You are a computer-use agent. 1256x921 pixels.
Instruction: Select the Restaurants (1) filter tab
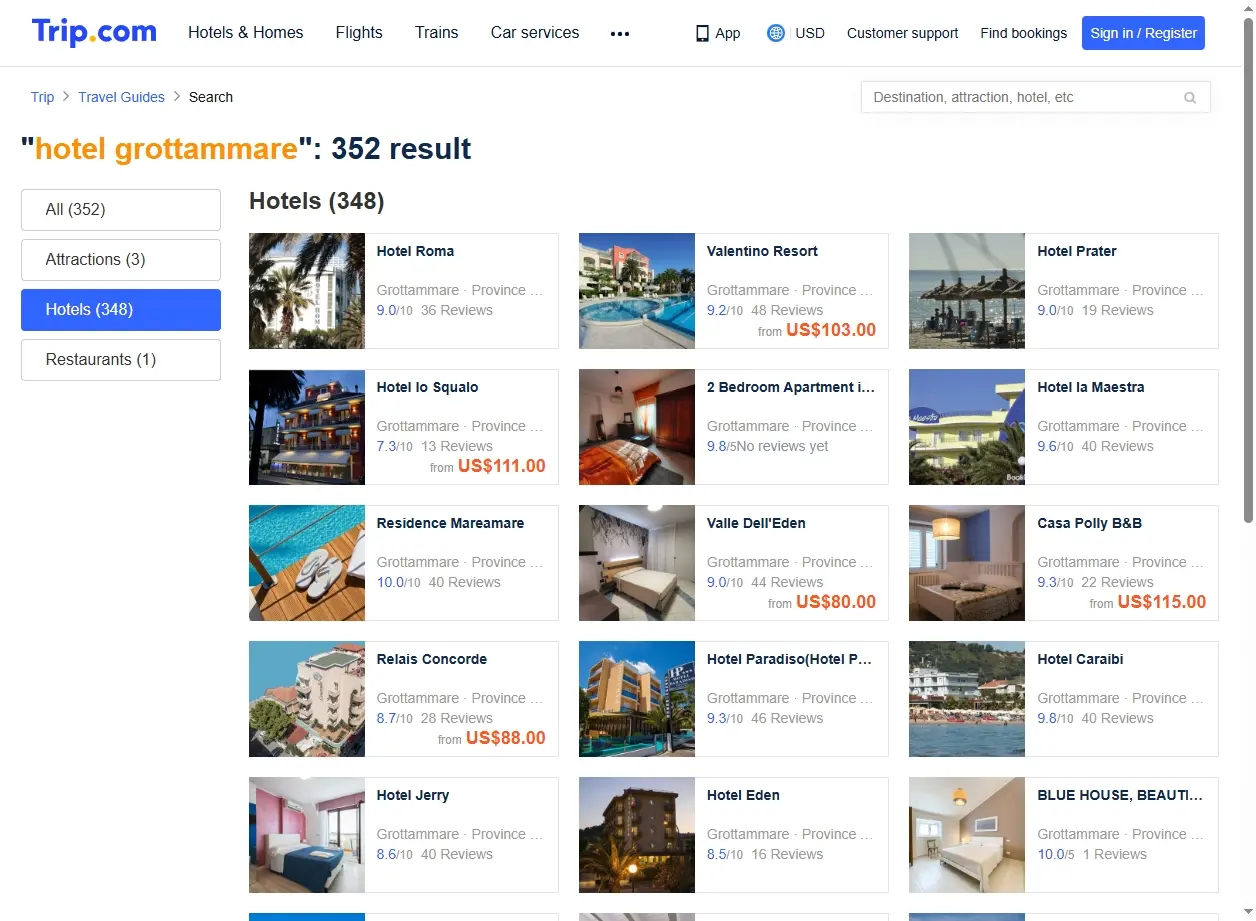click(x=121, y=360)
